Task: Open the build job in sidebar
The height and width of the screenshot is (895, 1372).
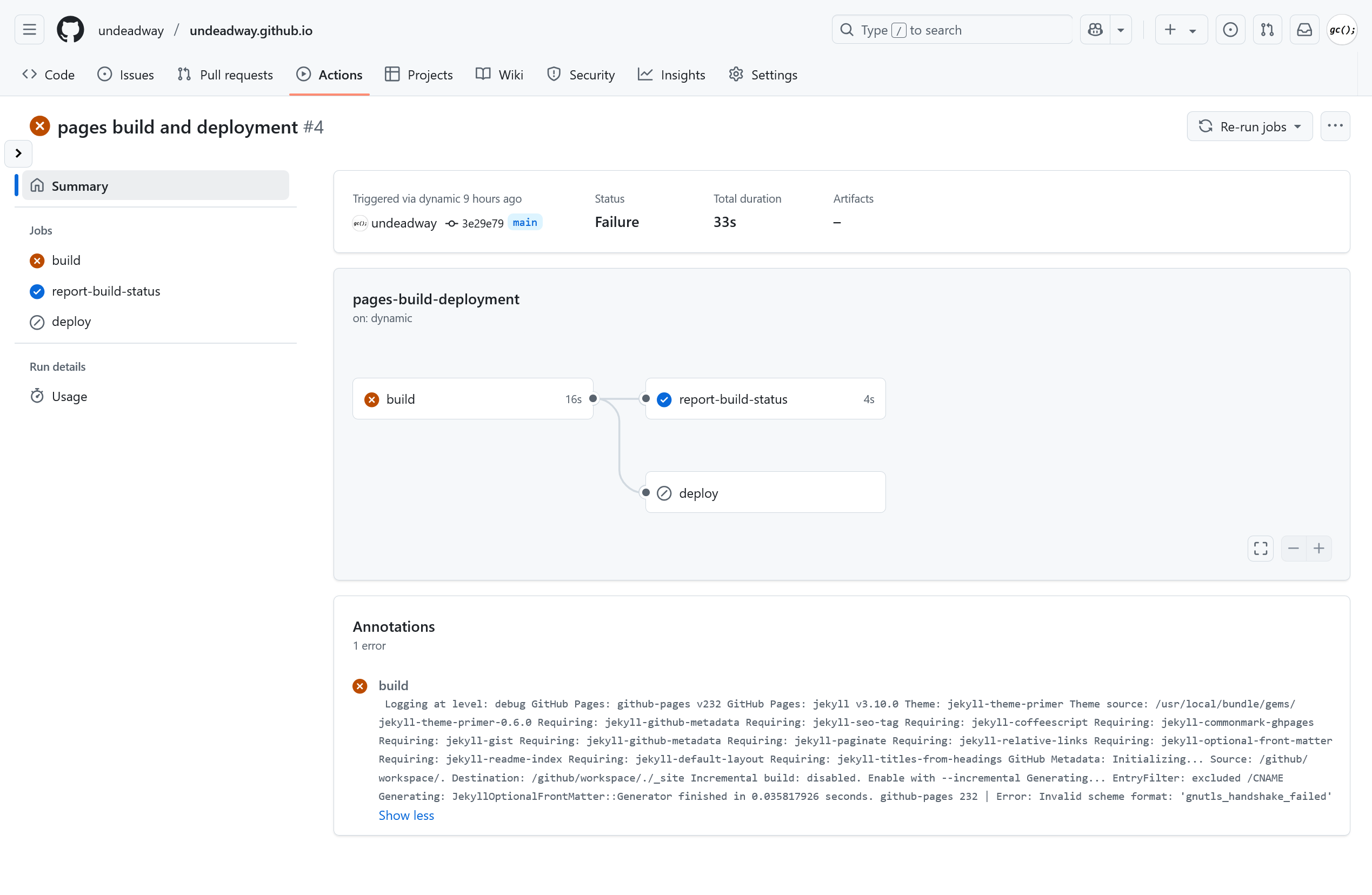Action: coord(55,261)
